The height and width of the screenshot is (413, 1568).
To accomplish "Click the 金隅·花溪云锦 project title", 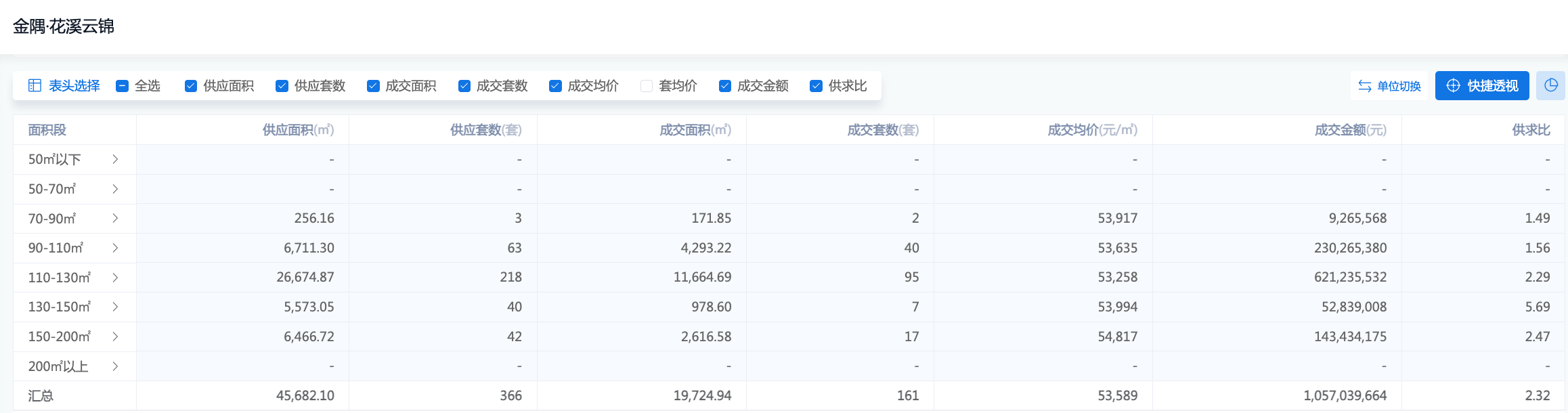I will (x=64, y=26).
